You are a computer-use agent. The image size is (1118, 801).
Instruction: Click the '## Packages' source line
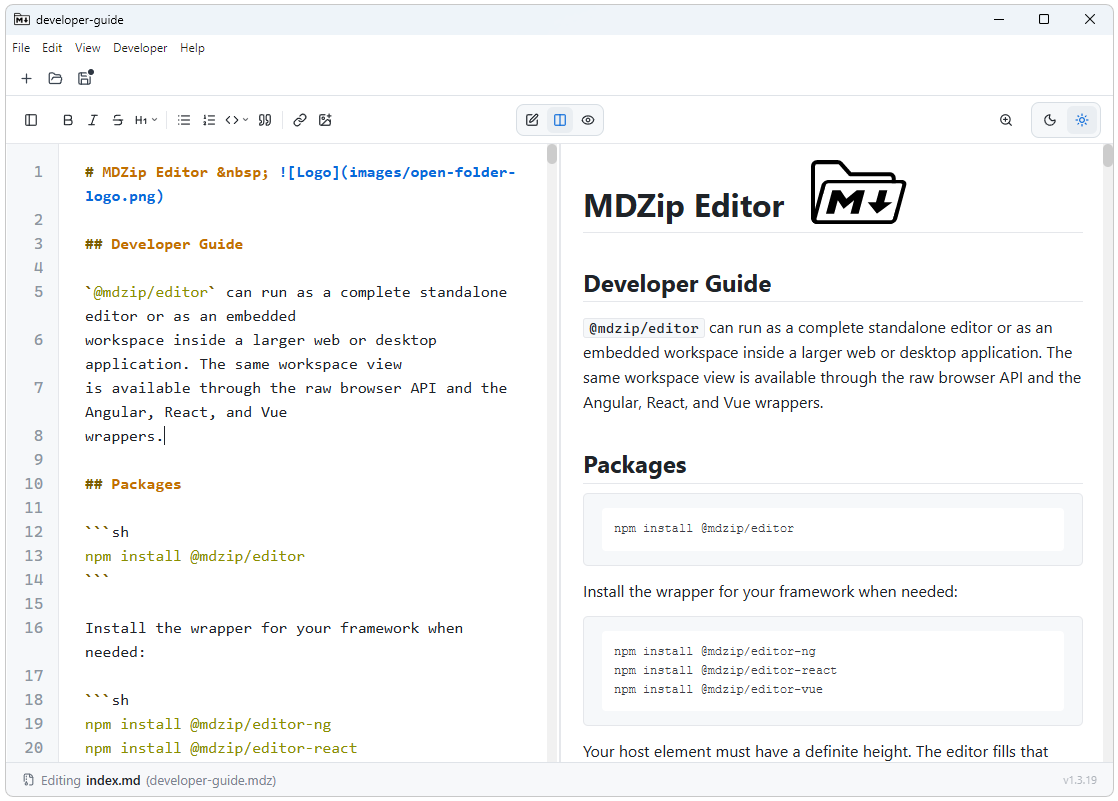click(133, 484)
